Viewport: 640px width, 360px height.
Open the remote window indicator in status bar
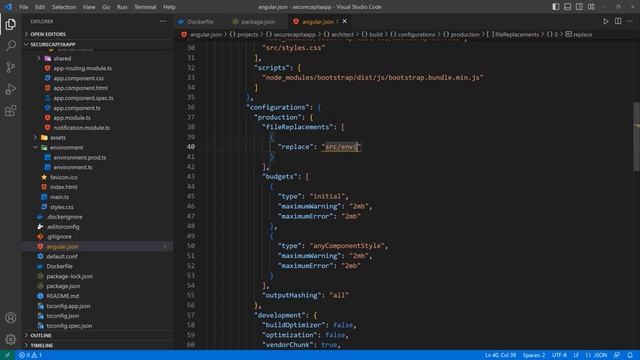[x=7, y=355]
